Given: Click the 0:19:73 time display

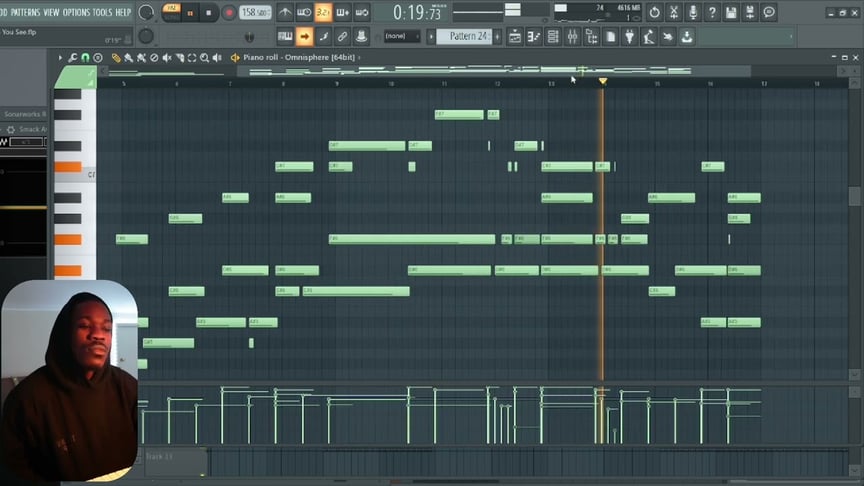Looking at the screenshot, I should (417, 12).
